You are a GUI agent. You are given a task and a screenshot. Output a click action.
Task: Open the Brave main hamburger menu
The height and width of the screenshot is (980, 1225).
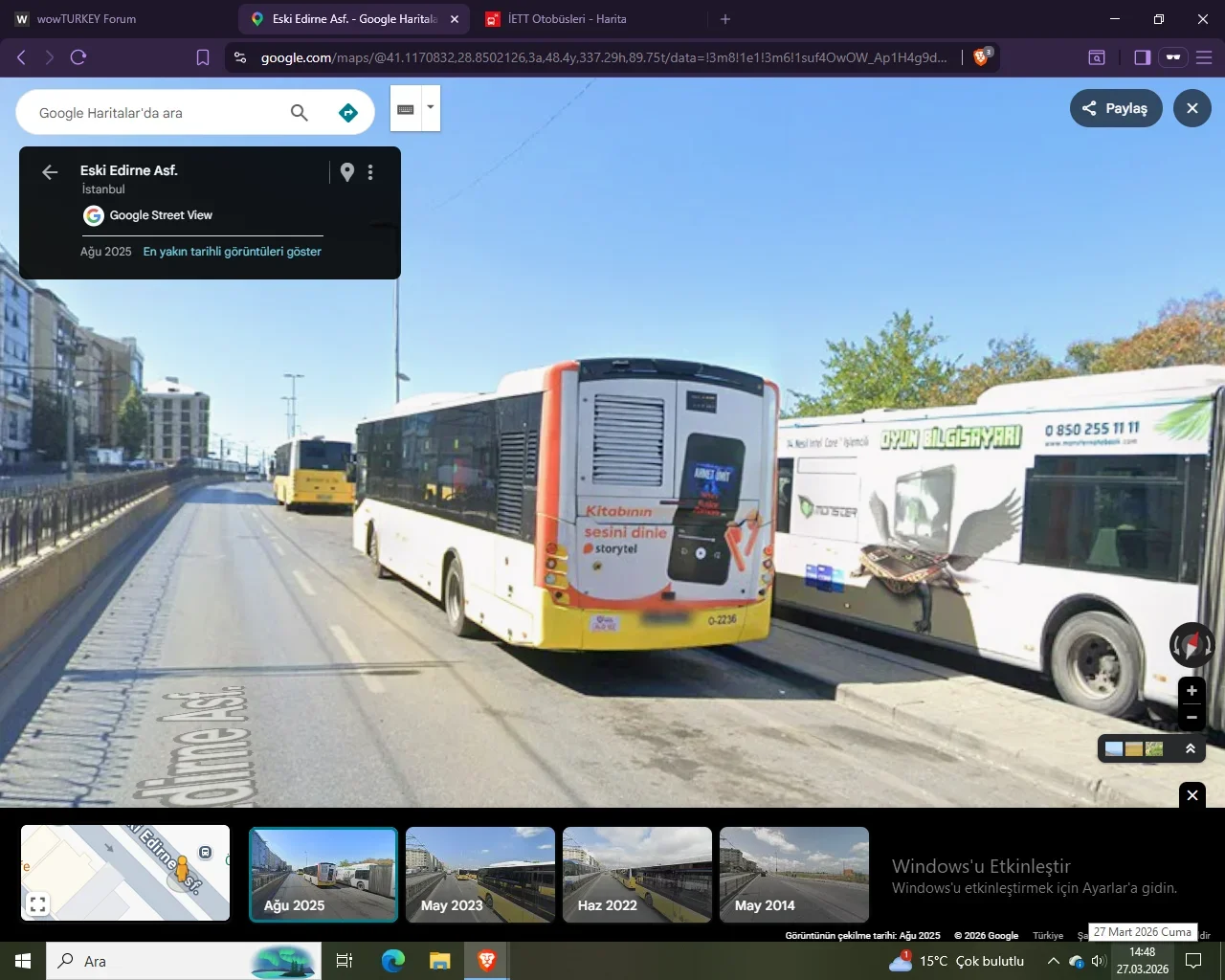click(x=1204, y=57)
